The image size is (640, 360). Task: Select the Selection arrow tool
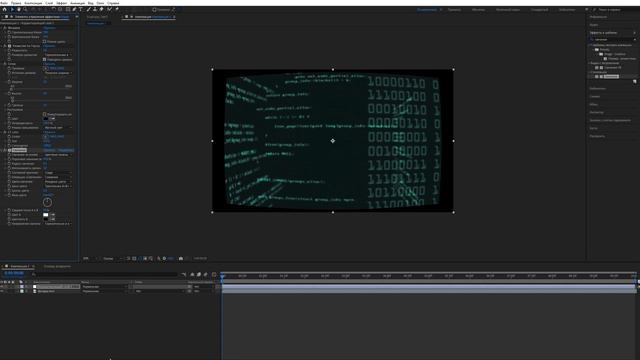coord(12,9)
